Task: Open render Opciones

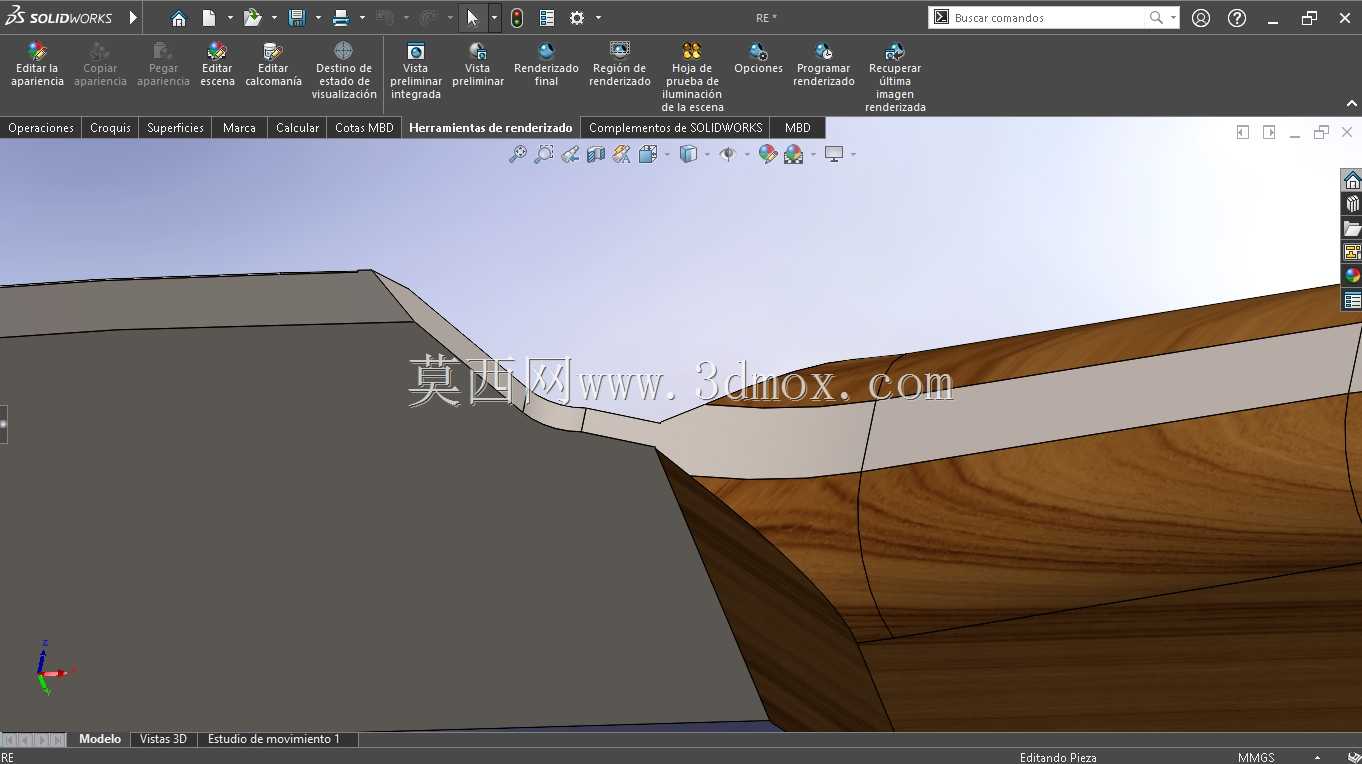Action: point(758,58)
